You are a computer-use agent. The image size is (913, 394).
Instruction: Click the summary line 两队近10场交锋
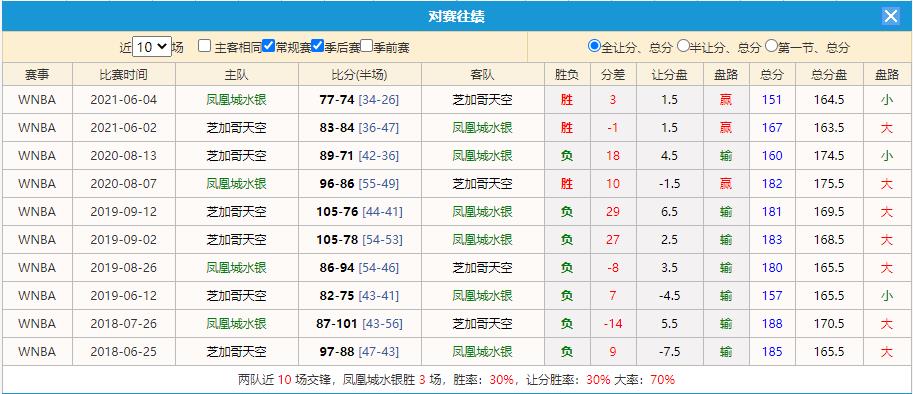(456, 380)
